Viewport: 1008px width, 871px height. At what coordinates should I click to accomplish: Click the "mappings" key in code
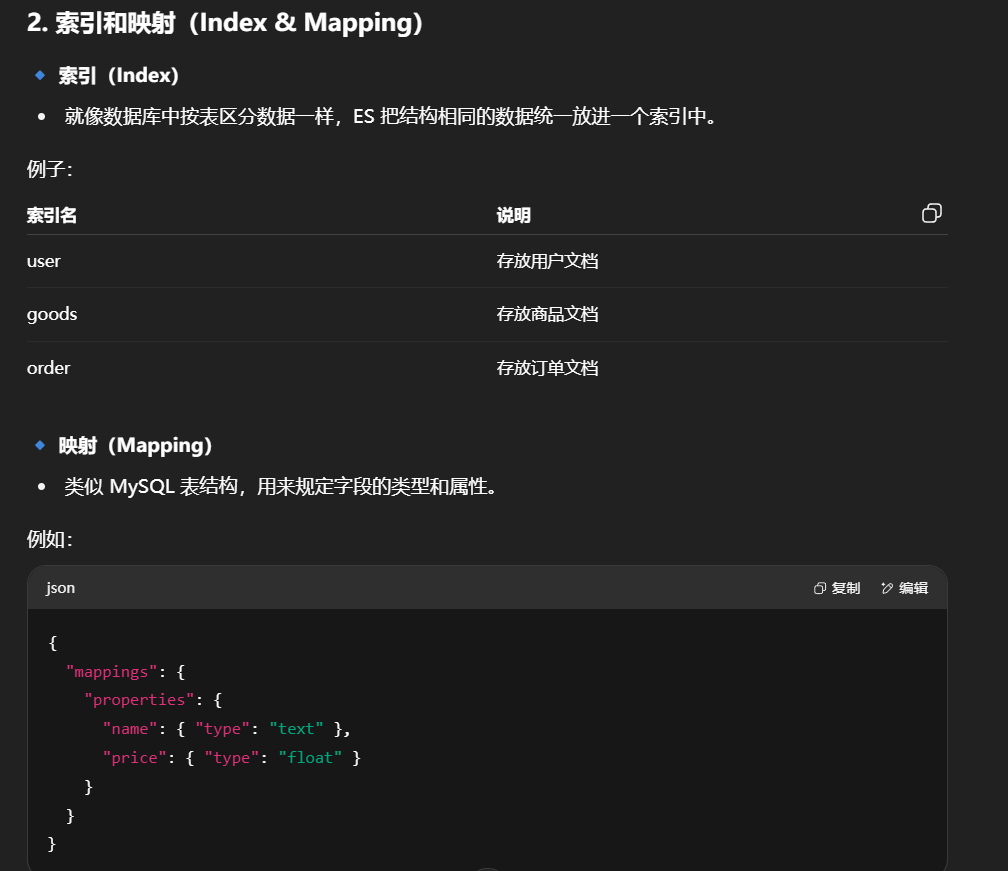click(x=112, y=671)
